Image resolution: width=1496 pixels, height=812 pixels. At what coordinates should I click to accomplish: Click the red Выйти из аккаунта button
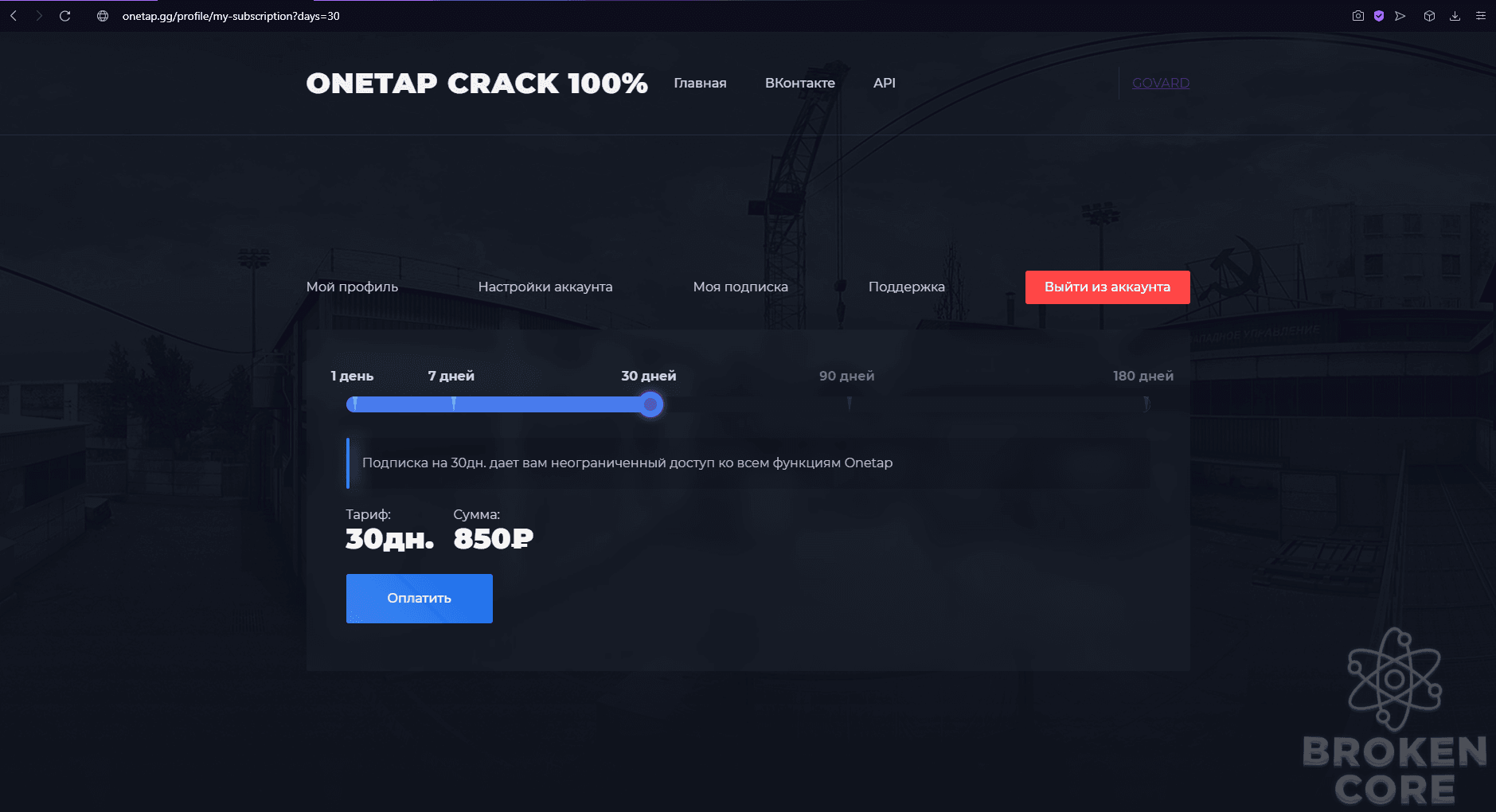pos(1107,287)
